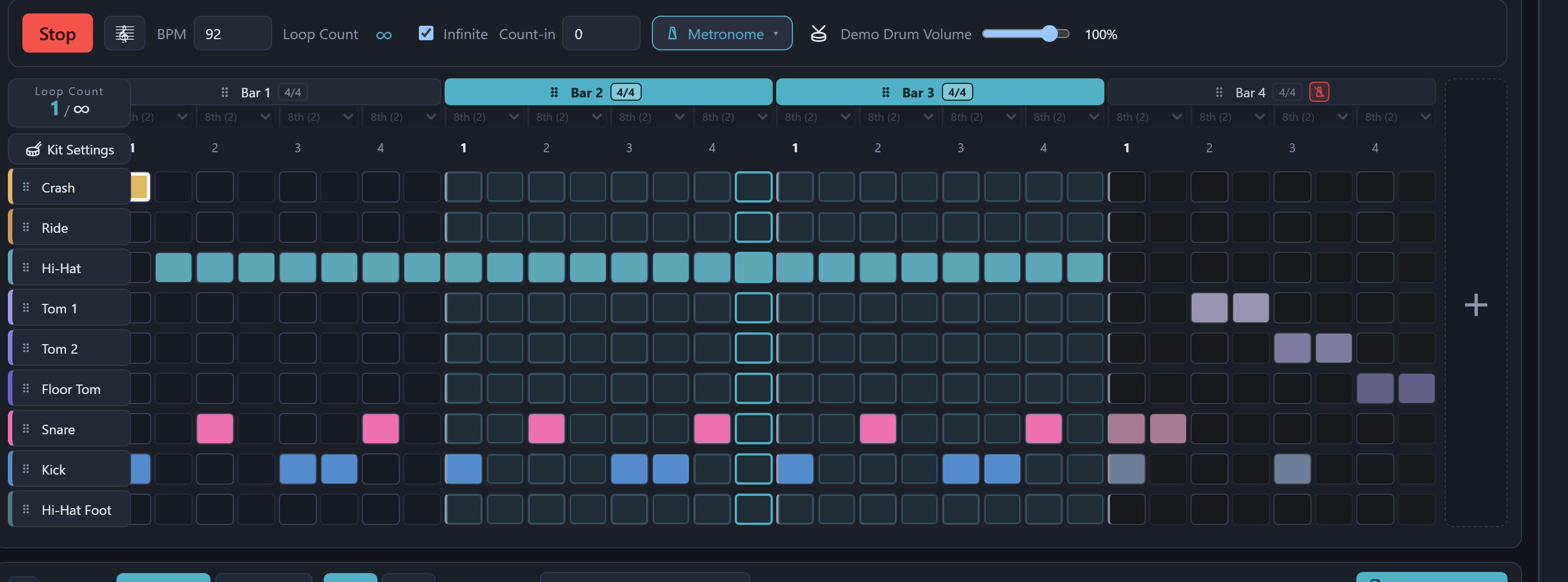Click the drum icon beside Demo Drum Volume
The height and width of the screenshot is (582, 1568).
point(819,34)
